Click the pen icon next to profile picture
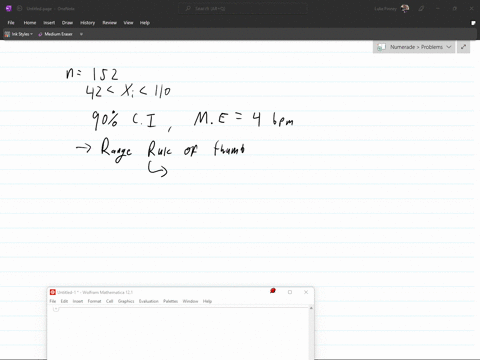The height and width of the screenshot is (360, 480). coord(421,8)
